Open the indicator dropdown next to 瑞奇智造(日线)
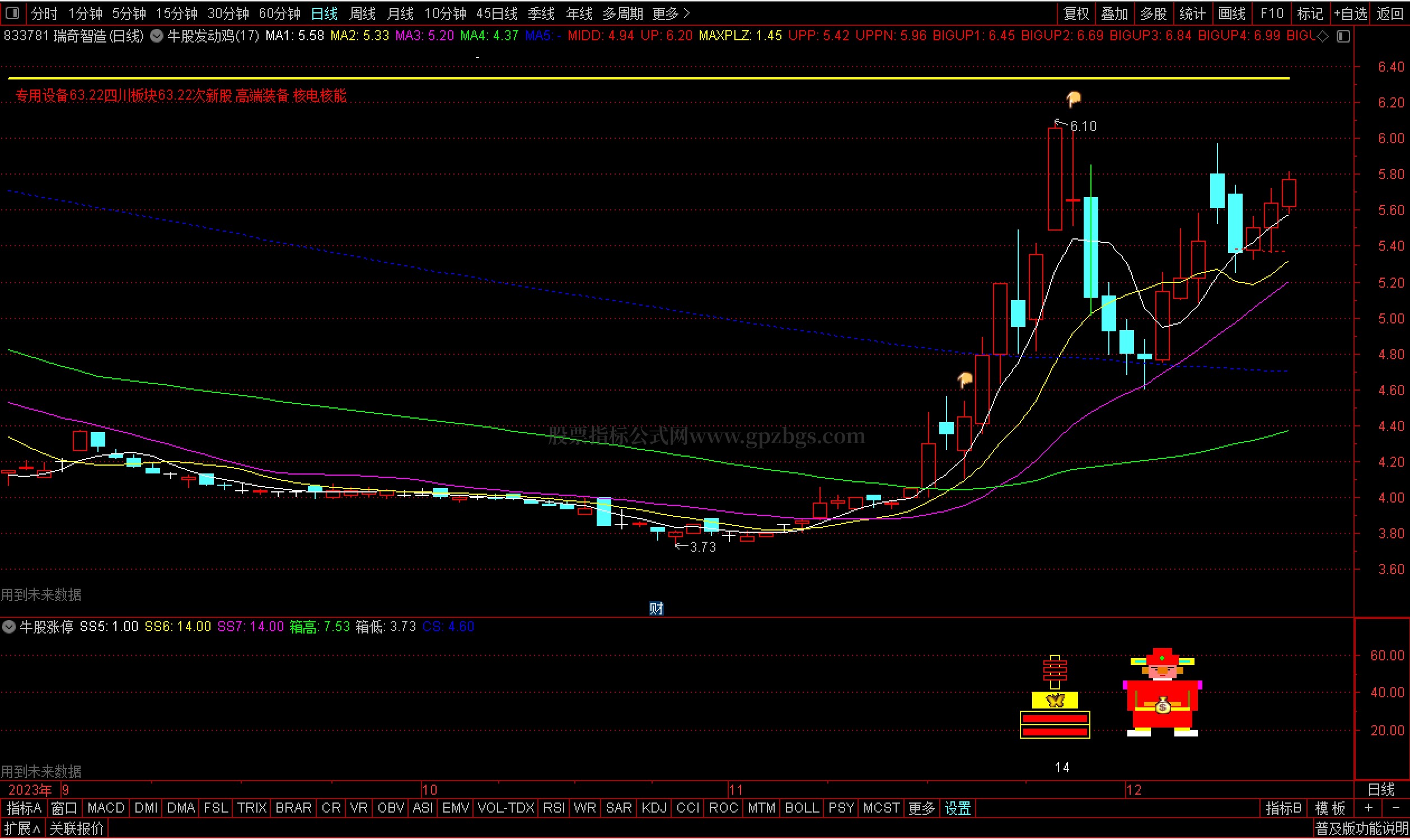 point(157,36)
